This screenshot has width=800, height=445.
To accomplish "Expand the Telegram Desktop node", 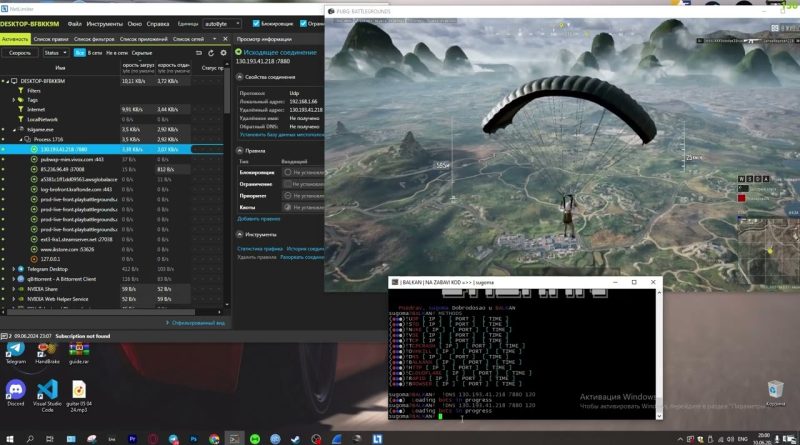I will [x=14, y=269].
